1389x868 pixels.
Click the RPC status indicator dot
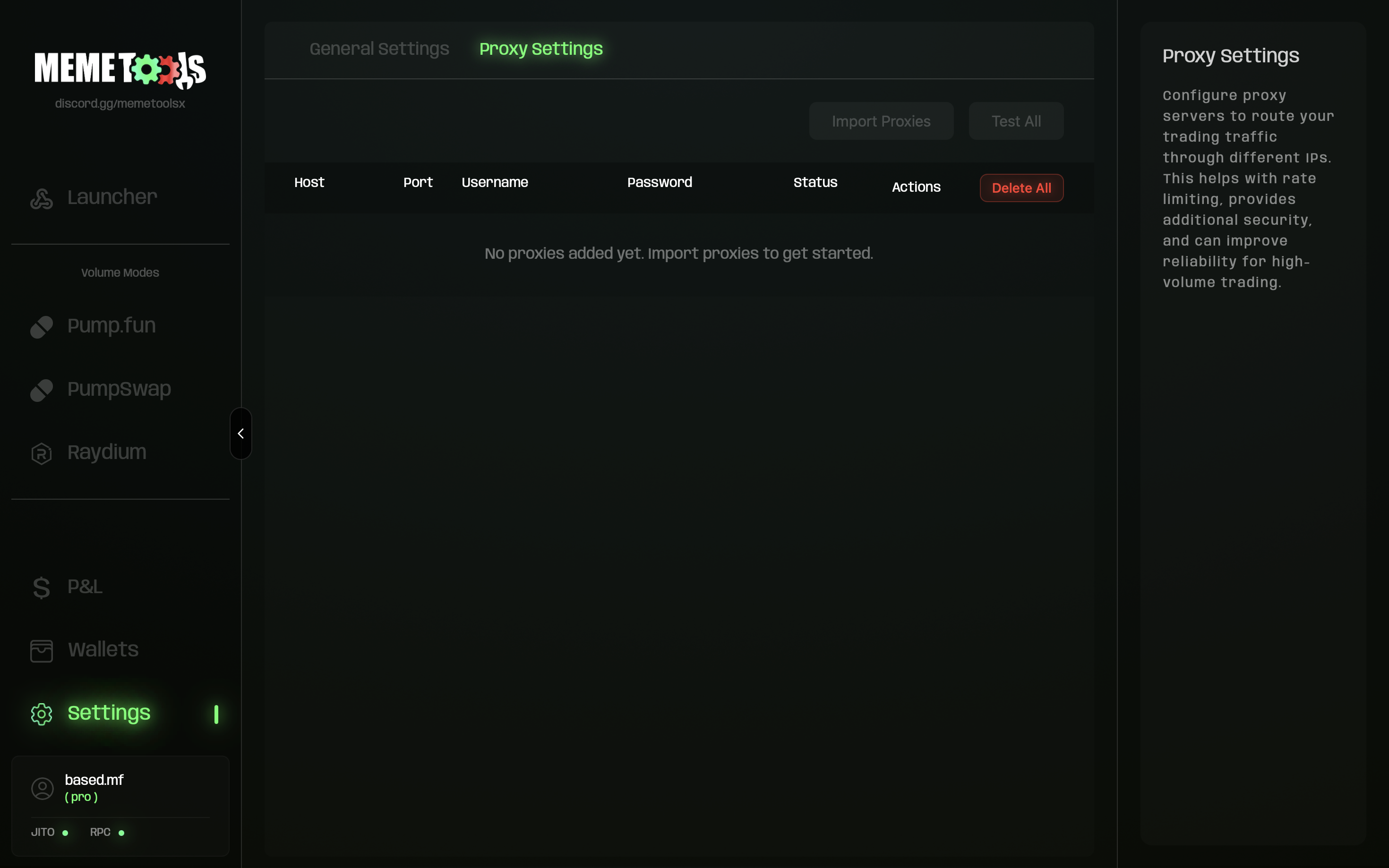click(x=121, y=833)
